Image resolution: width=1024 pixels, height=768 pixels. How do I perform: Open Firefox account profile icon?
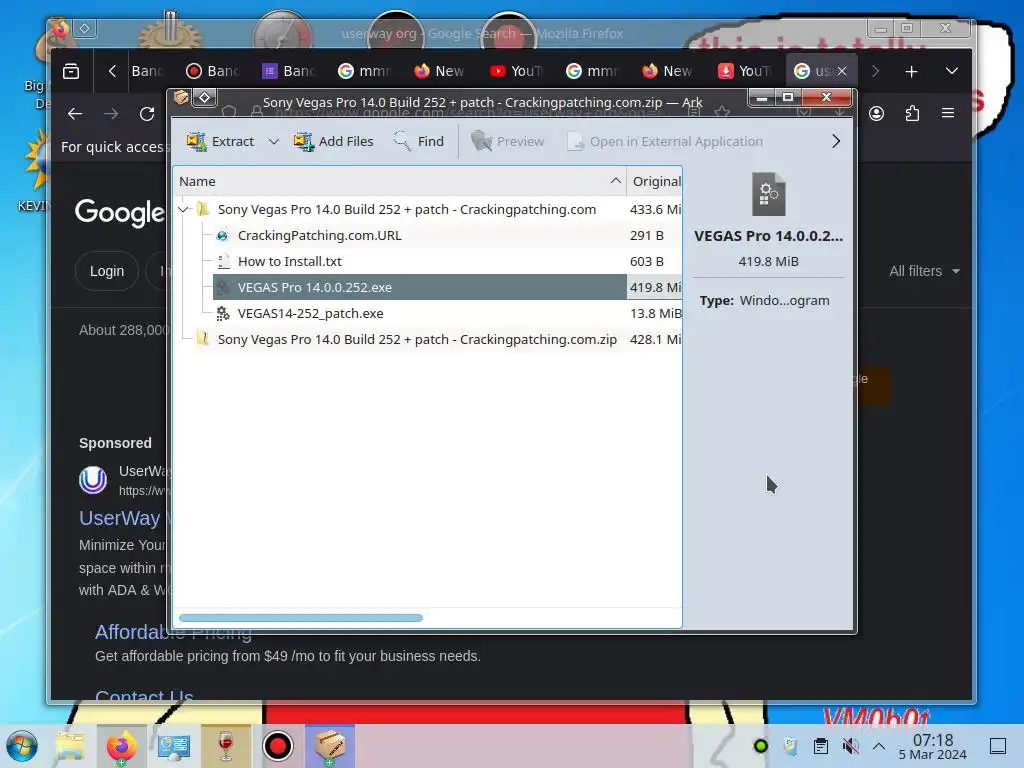click(876, 114)
